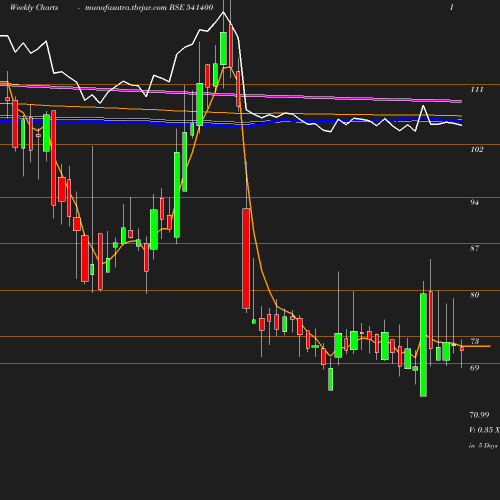The height and width of the screenshot is (500, 500).
Task: Click the last price value 70.99
Action: (x=479, y=415)
